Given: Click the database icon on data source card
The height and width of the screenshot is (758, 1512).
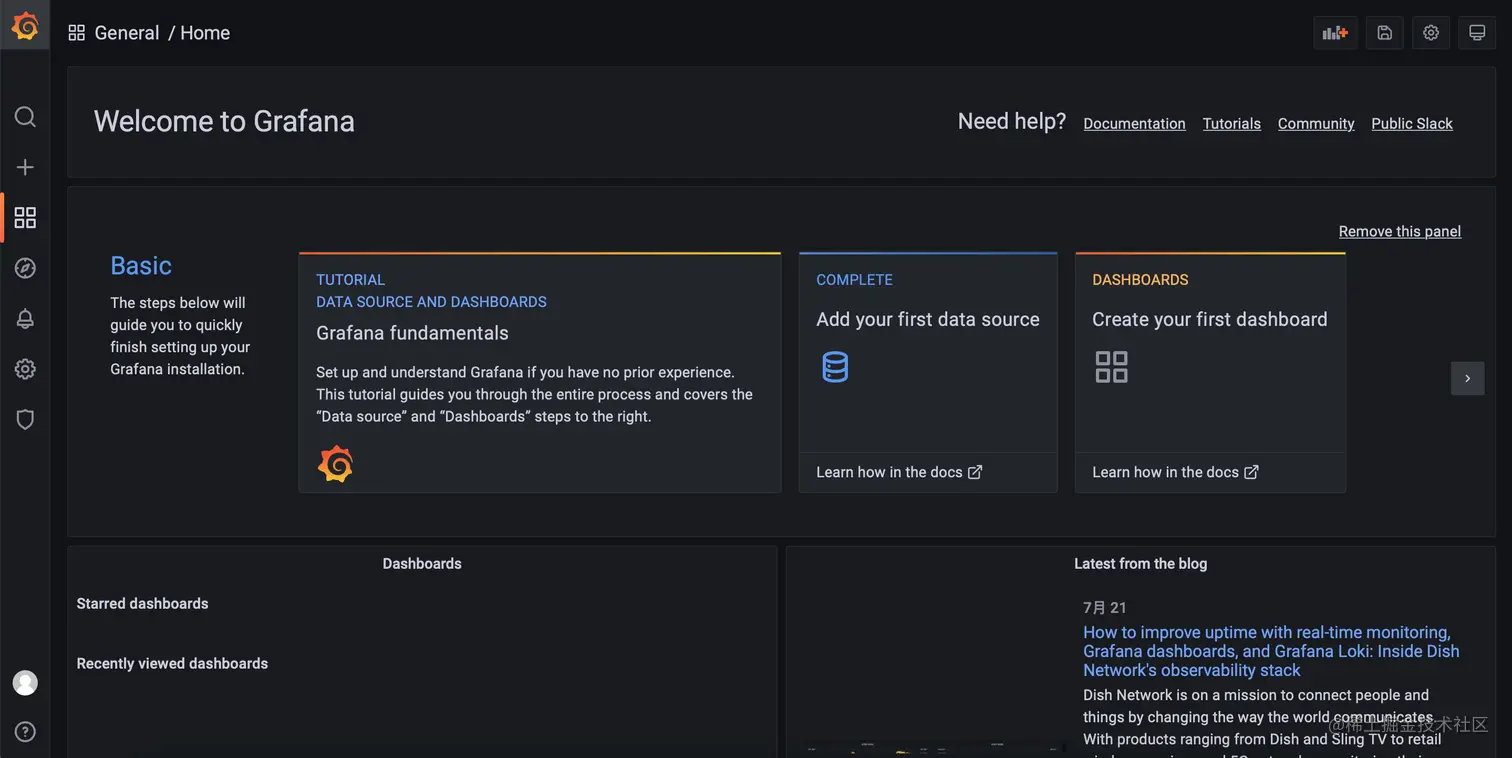Looking at the screenshot, I should 835,367.
